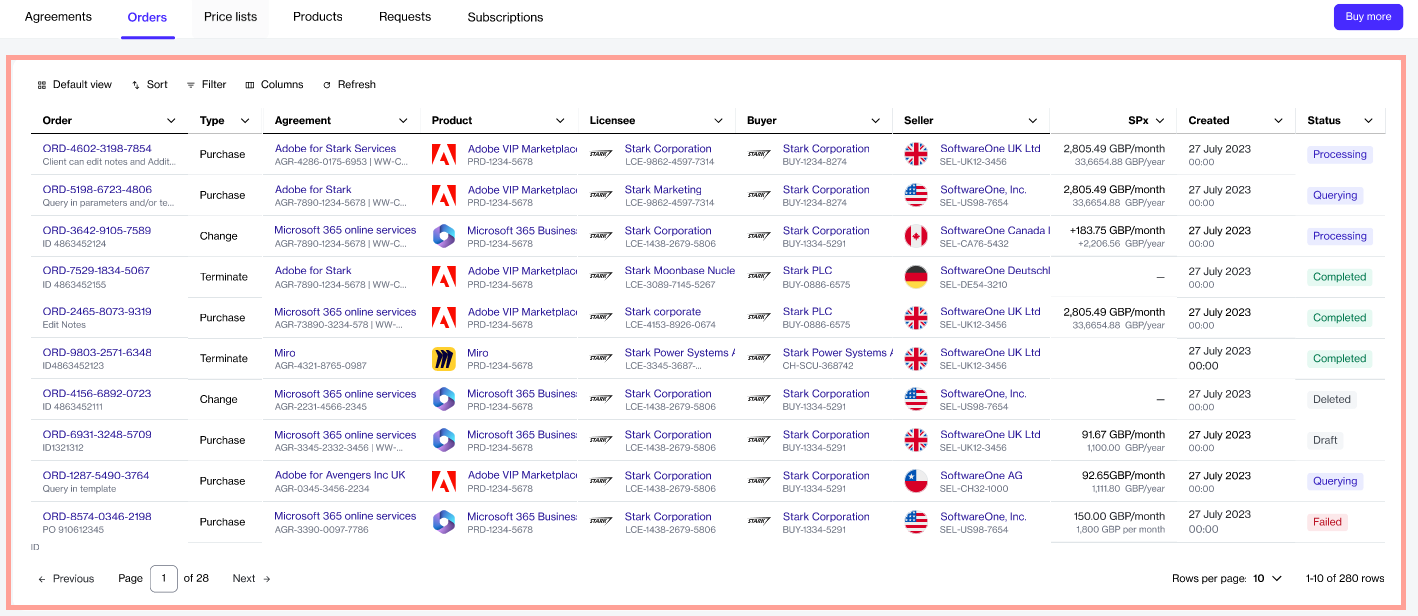
Task: Open the SPx column dropdown arrow
Action: (1160, 121)
